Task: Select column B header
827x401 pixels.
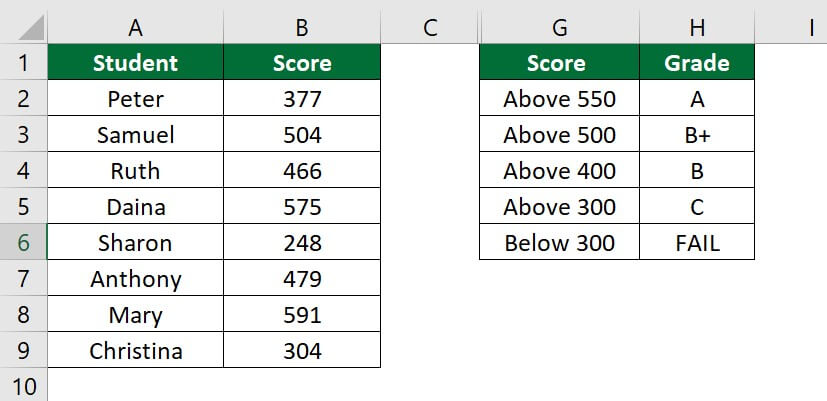Action: [302, 28]
